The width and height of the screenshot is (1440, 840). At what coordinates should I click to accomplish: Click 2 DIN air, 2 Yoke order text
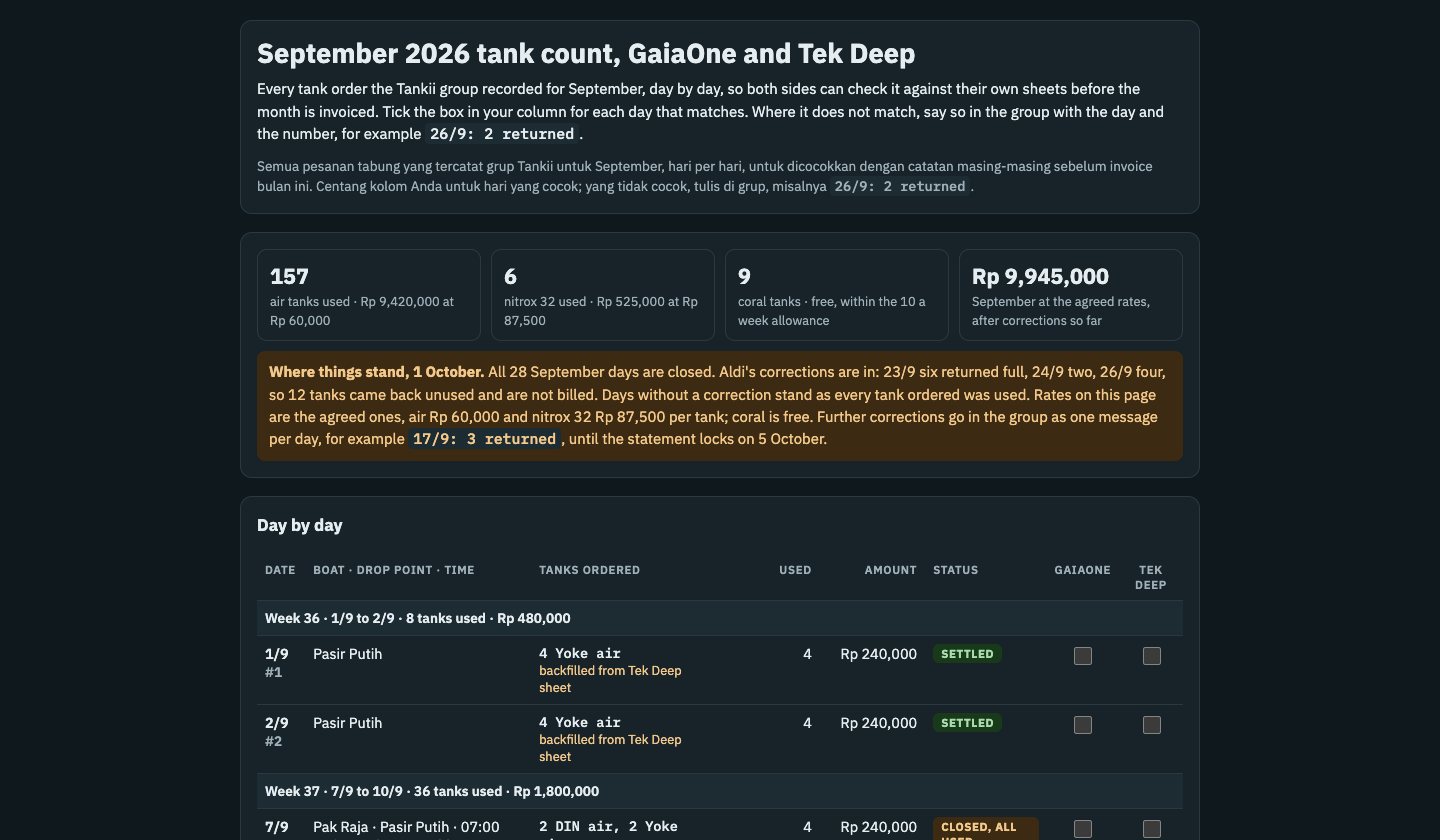coord(608,827)
